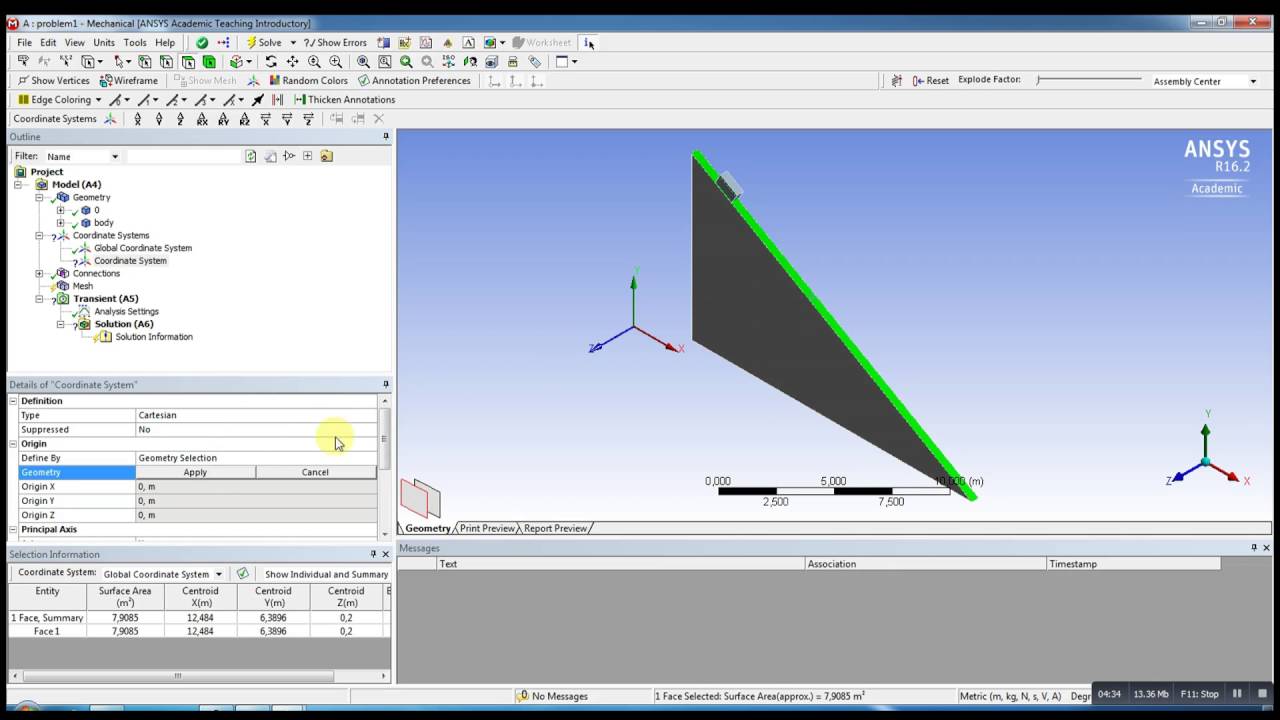Click the tag annotation icon in the view toolbar
The image size is (1280, 720).
point(535,62)
